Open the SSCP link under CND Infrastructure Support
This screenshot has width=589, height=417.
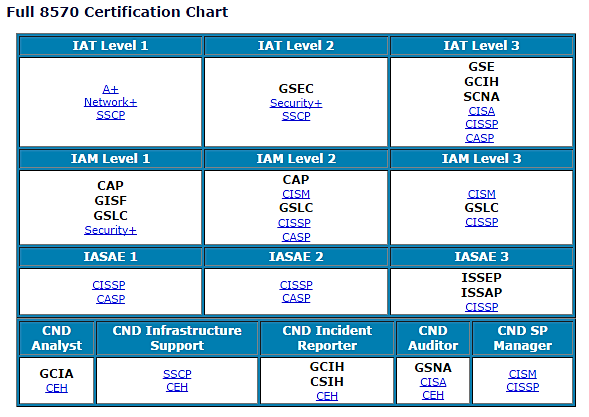pyautogui.click(x=177, y=374)
